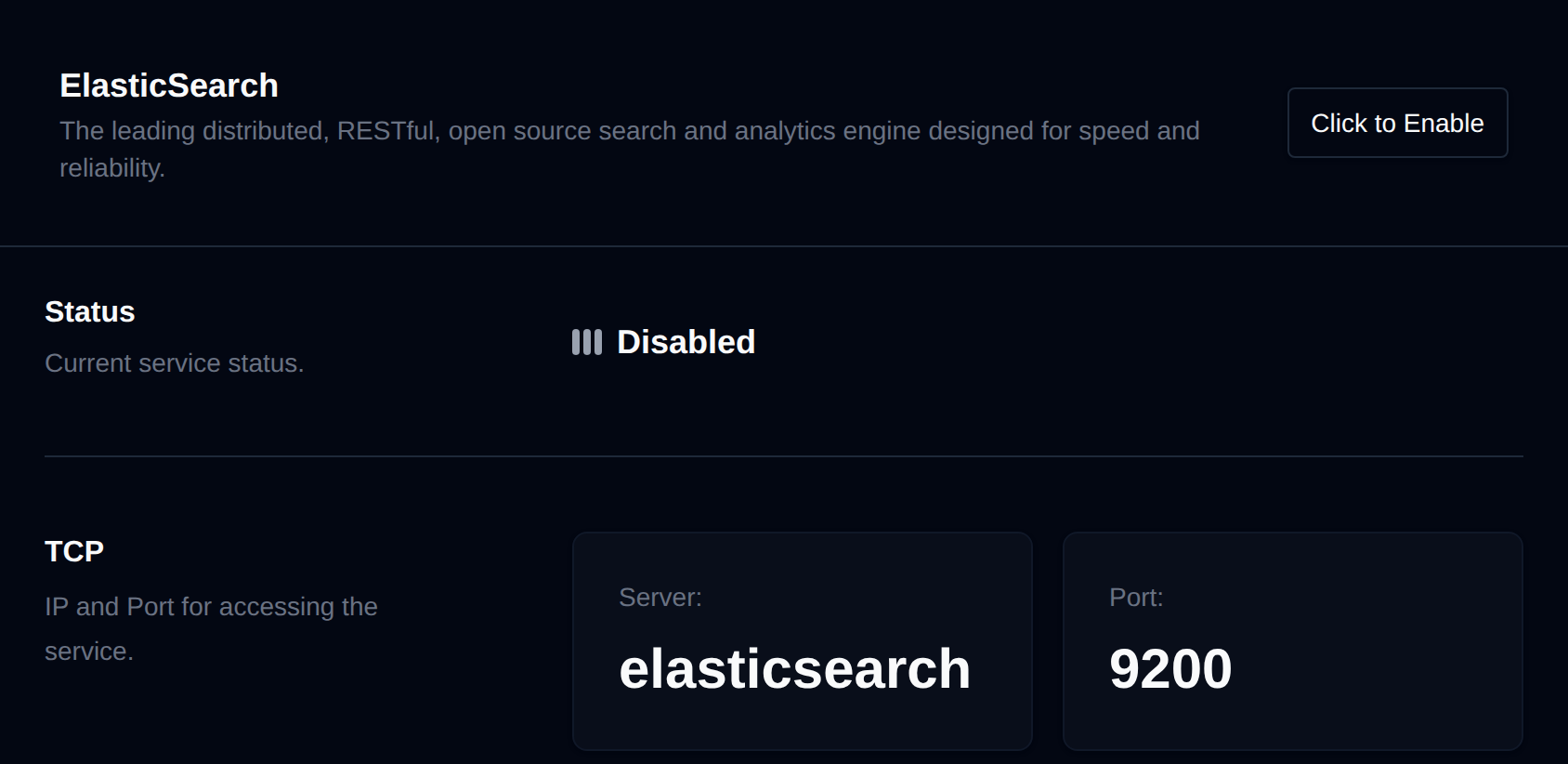This screenshot has width=1568, height=764.
Task: Click the Status section heading
Action: [x=90, y=311]
